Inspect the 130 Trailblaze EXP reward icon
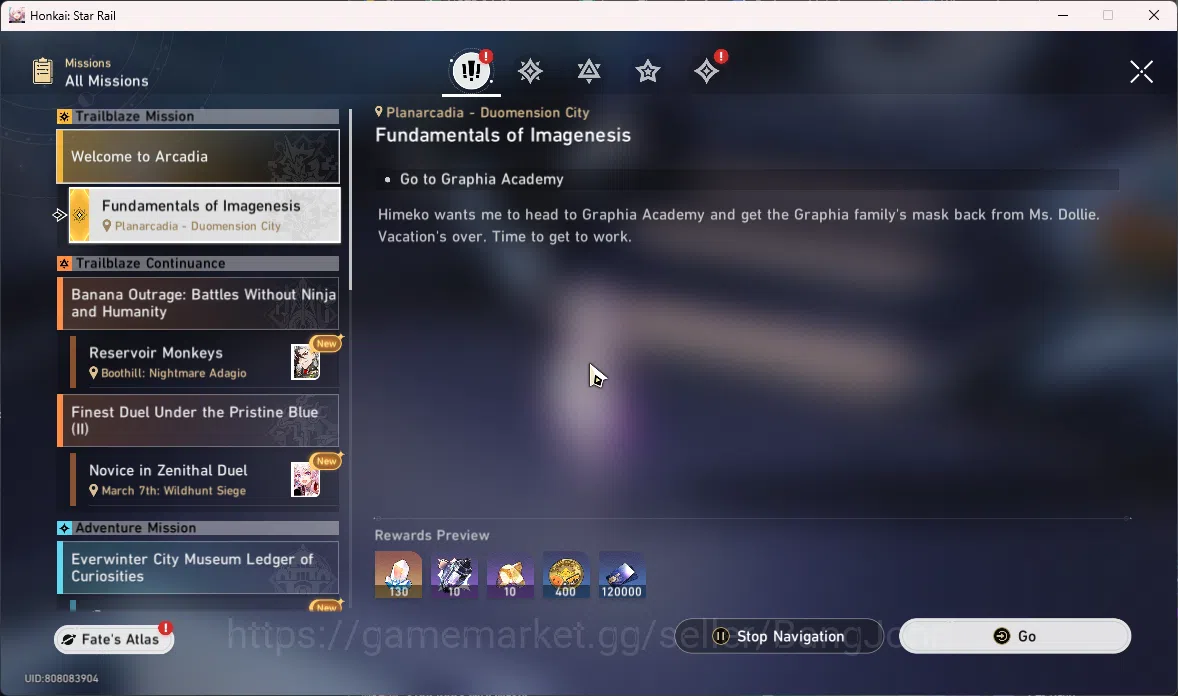The height and width of the screenshot is (696, 1178). 398,575
